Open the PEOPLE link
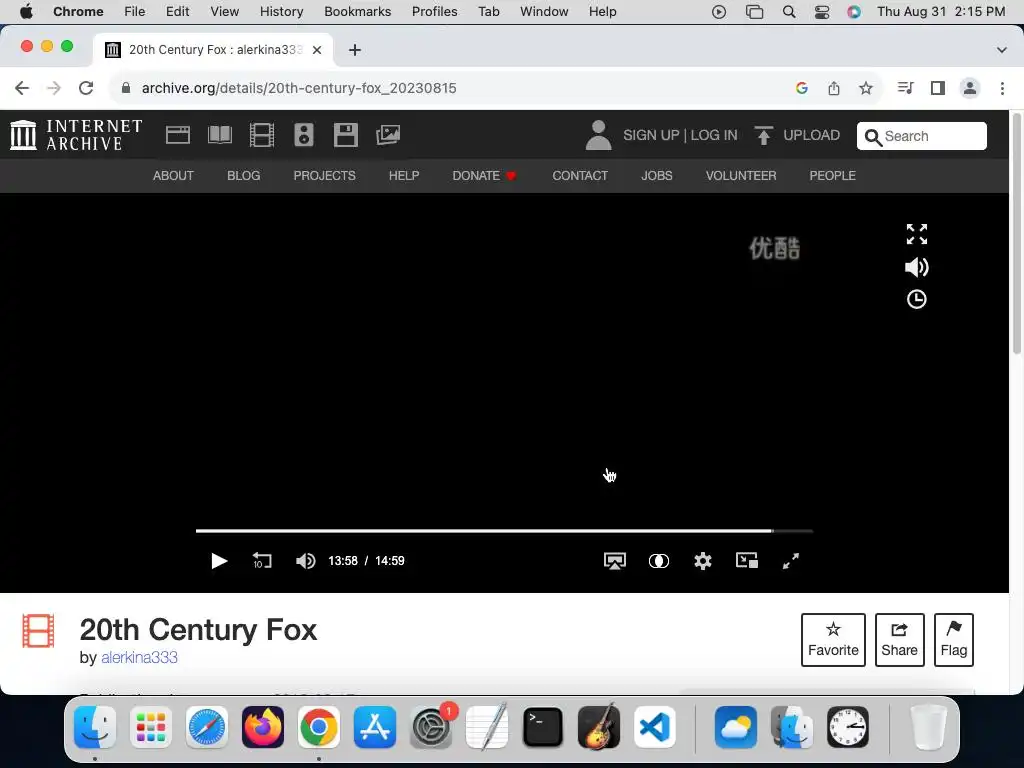 [832, 176]
